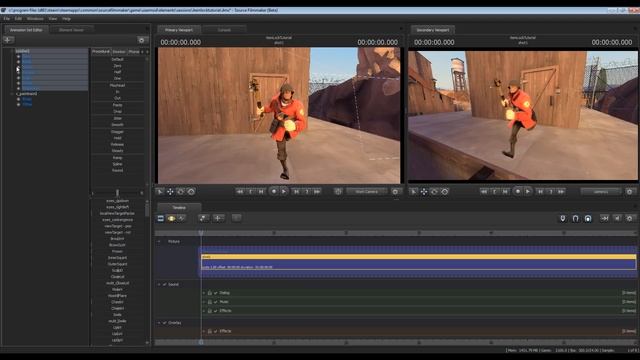Collapse the second animation set below soldier1
This screenshot has width=640, height=360.
coord(12,94)
